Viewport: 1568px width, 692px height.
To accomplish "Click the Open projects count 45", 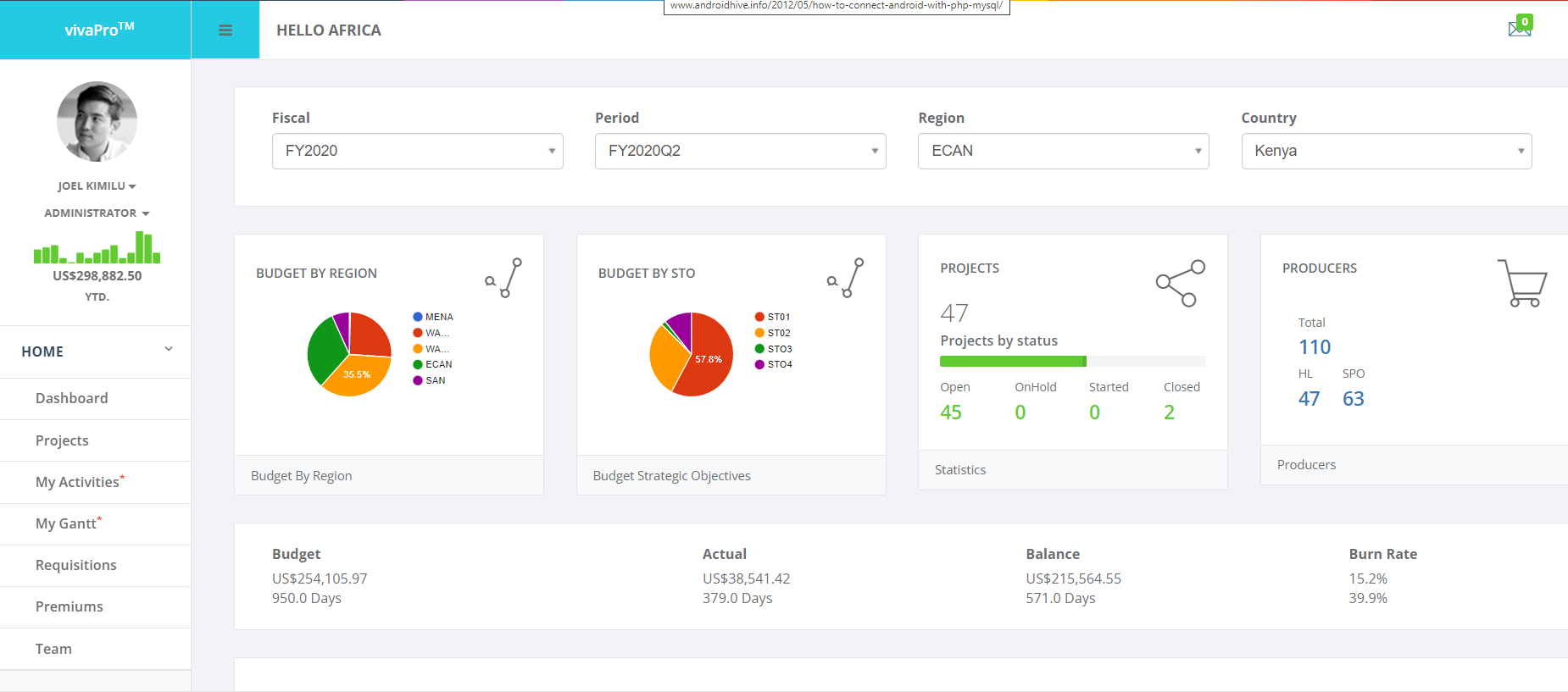I will [951, 412].
